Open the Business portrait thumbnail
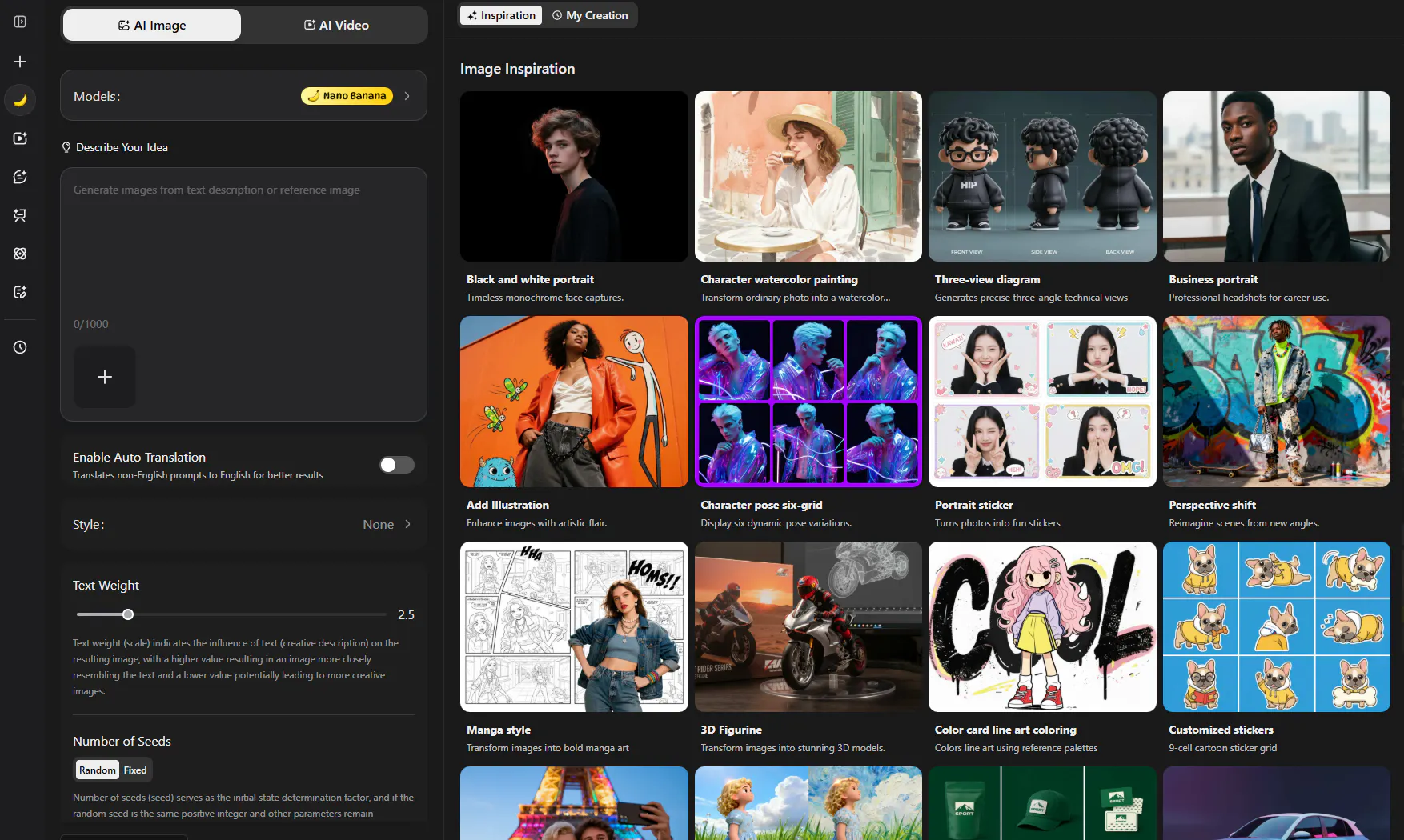The image size is (1404, 840). click(x=1277, y=176)
